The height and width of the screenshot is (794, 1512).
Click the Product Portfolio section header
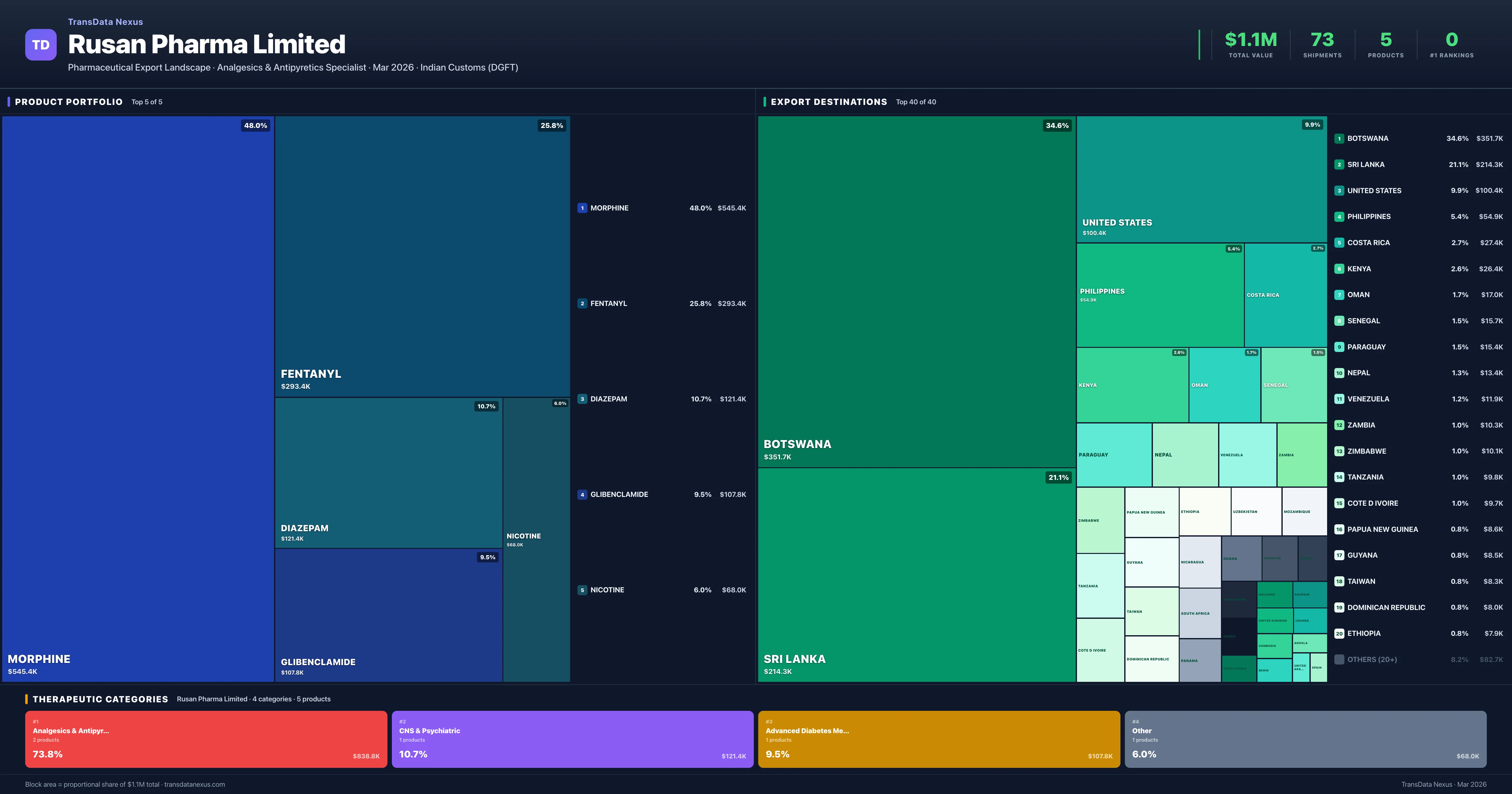69,102
